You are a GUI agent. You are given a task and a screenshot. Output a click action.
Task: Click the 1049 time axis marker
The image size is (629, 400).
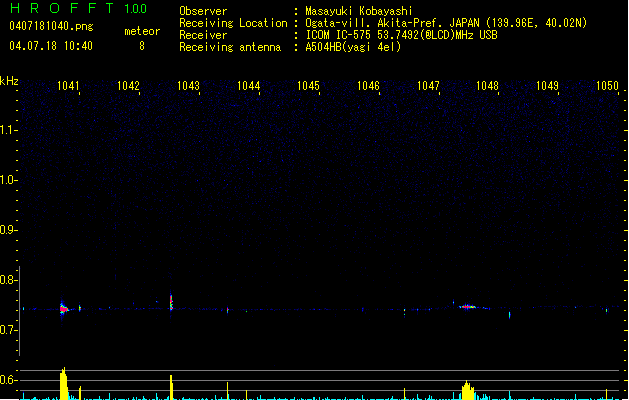pyautogui.click(x=548, y=86)
